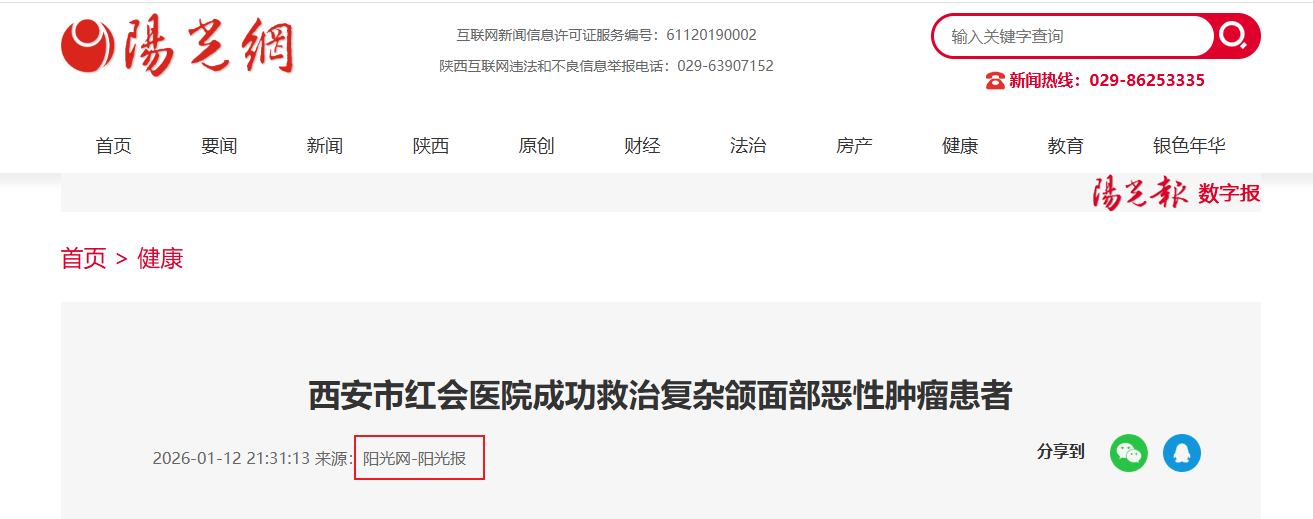Click the 首页 breadcrumb link
The width and height of the screenshot is (1313, 519).
(83, 259)
